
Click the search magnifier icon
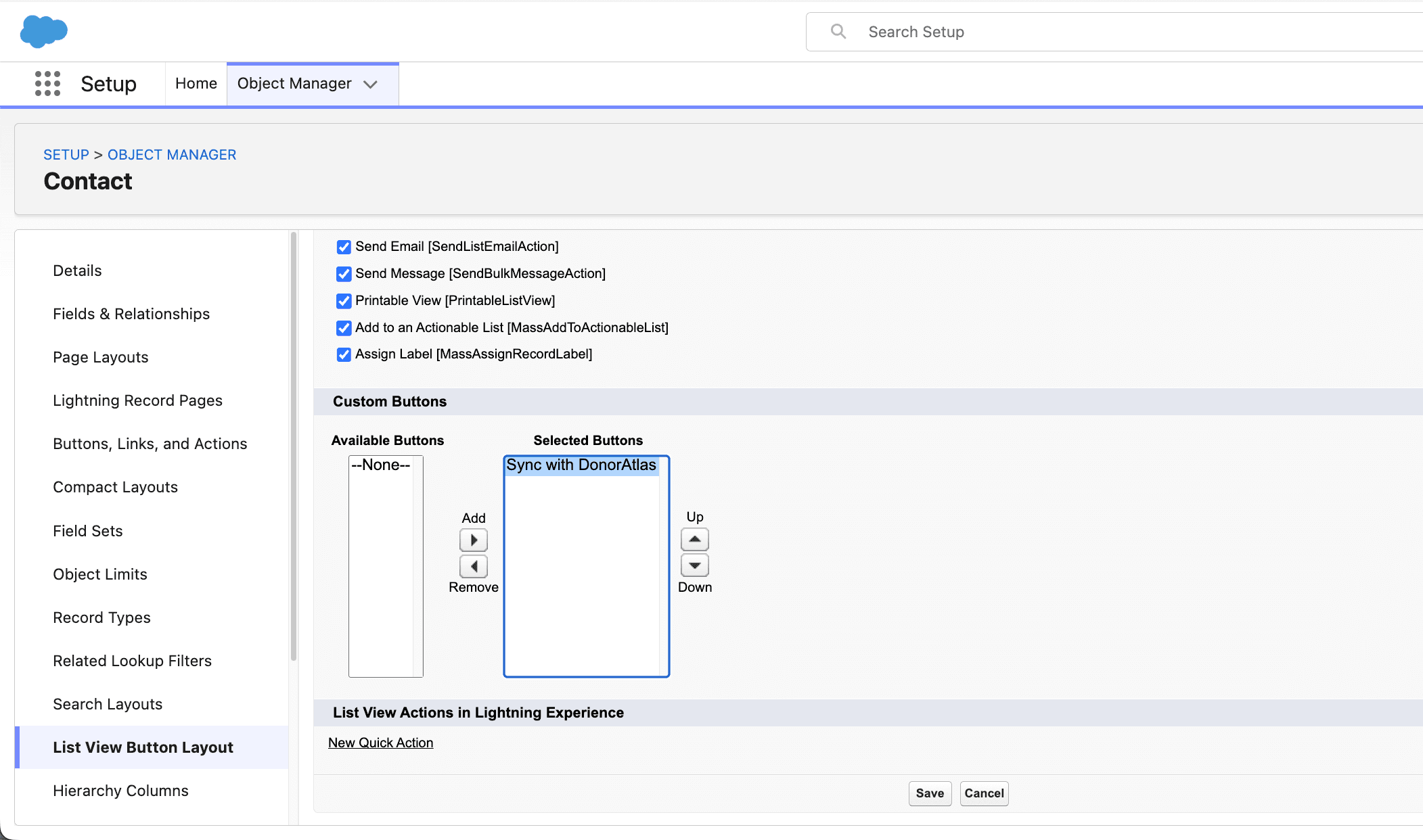[x=838, y=31]
